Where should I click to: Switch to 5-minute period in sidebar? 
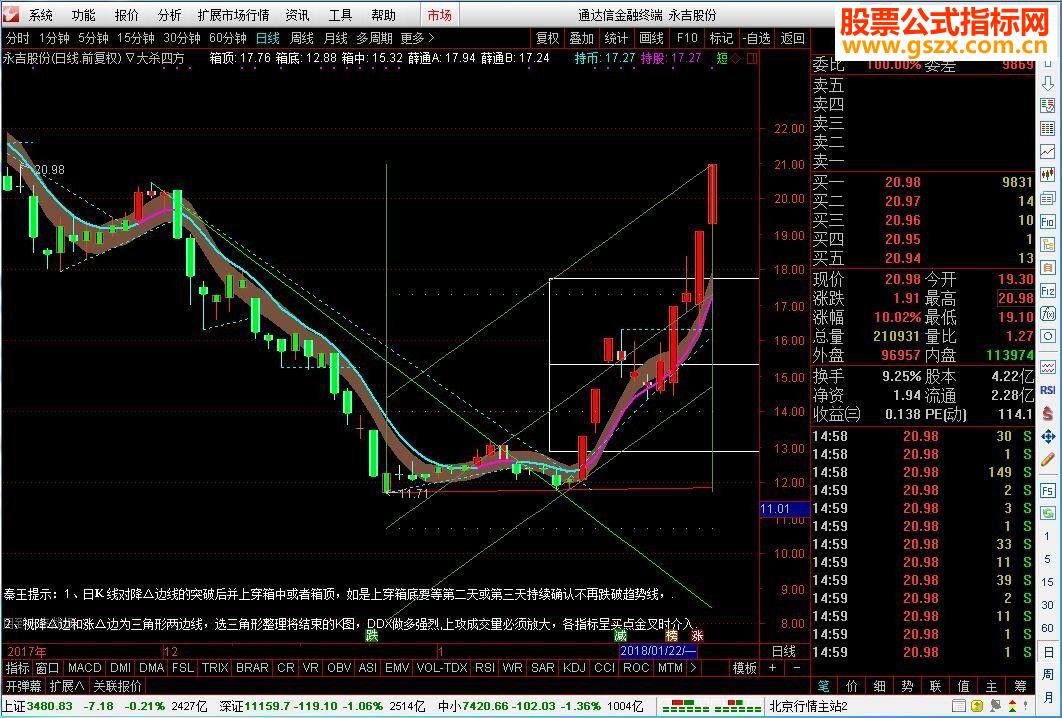(x=1048, y=559)
